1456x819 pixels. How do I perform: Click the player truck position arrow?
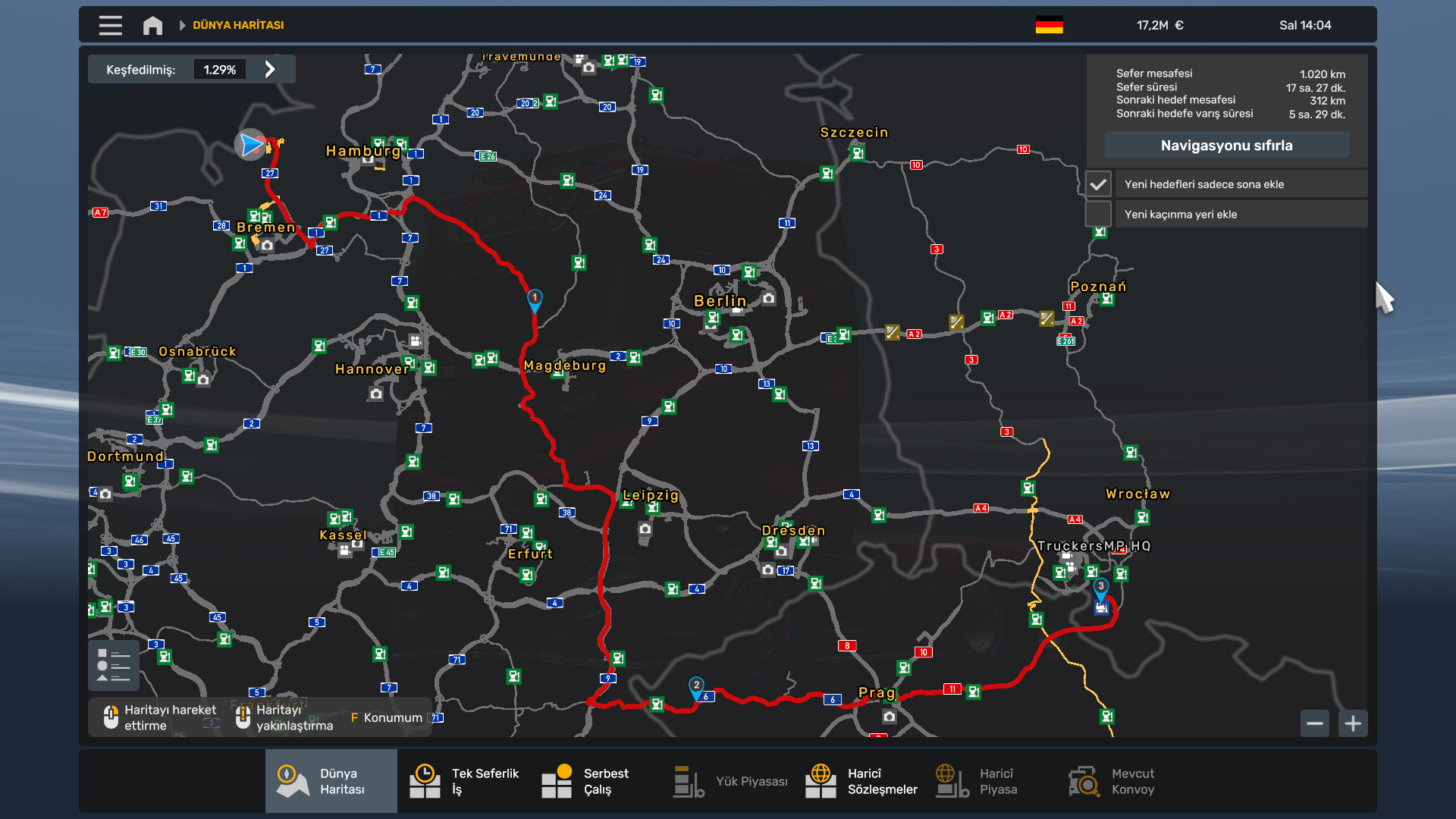click(x=251, y=144)
